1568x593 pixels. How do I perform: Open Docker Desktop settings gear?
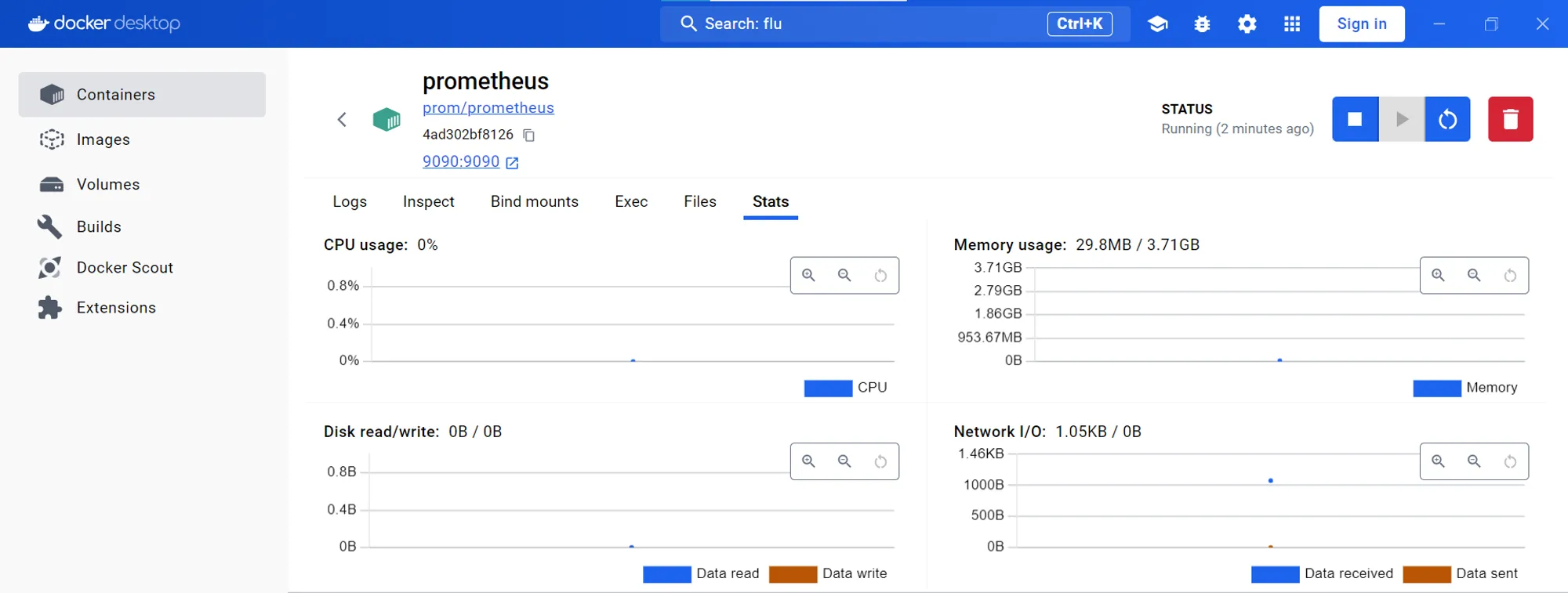(x=1247, y=24)
